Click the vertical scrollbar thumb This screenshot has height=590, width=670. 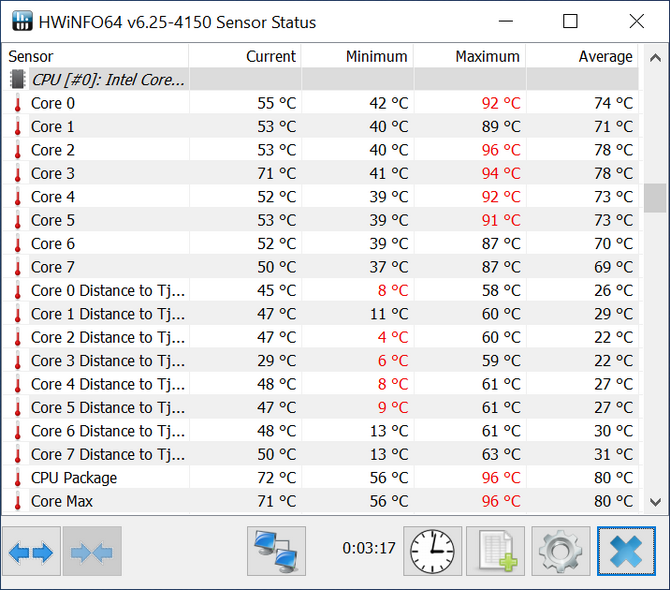click(x=655, y=198)
